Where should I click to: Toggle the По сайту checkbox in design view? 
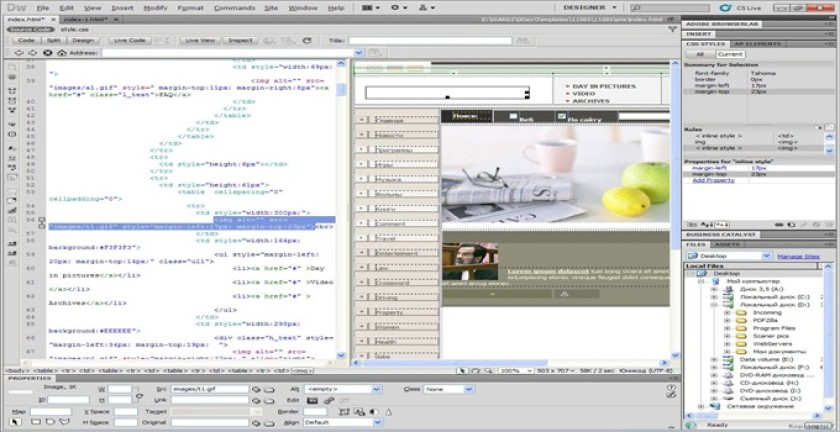pyautogui.click(x=561, y=116)
